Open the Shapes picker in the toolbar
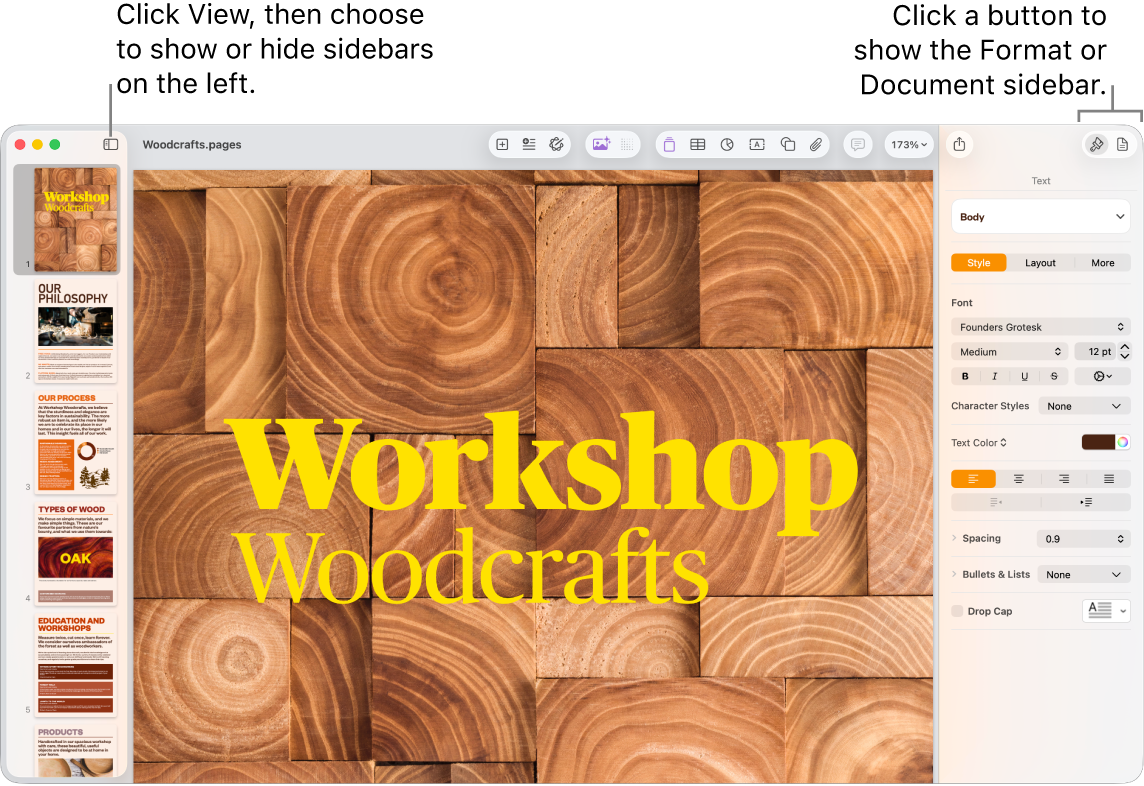Screen dimensions: 1144x786 pyautogui.click(x=787, y=144)
